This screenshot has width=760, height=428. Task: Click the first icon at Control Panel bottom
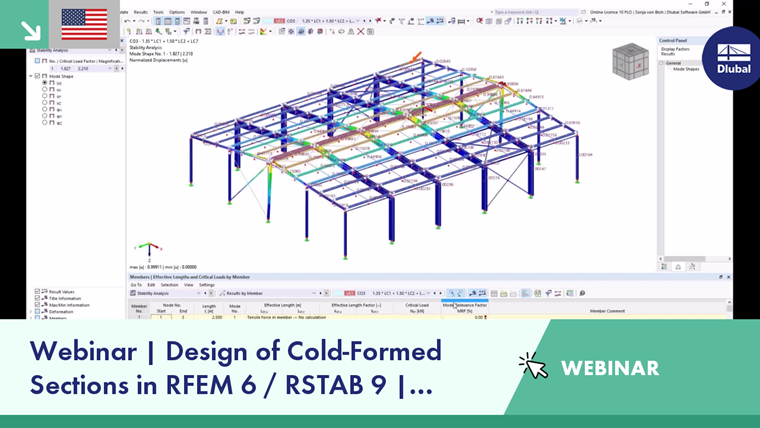pyautogui.click(x=664, y=267)
